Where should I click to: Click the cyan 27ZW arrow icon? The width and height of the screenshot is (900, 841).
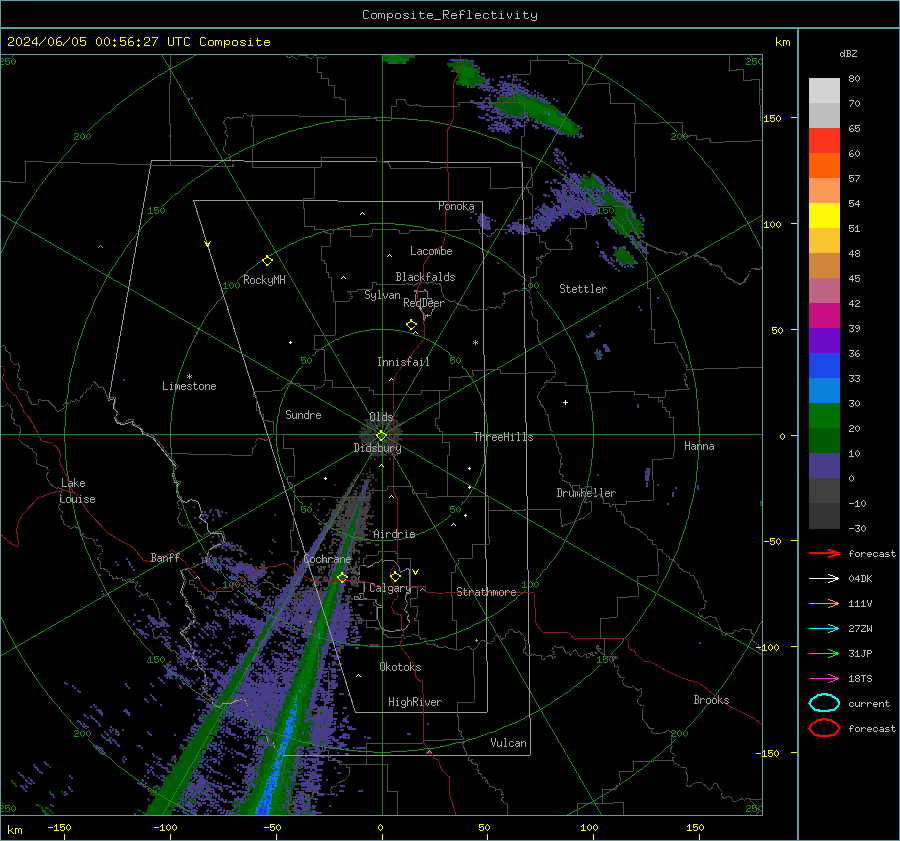pos(824,629)
